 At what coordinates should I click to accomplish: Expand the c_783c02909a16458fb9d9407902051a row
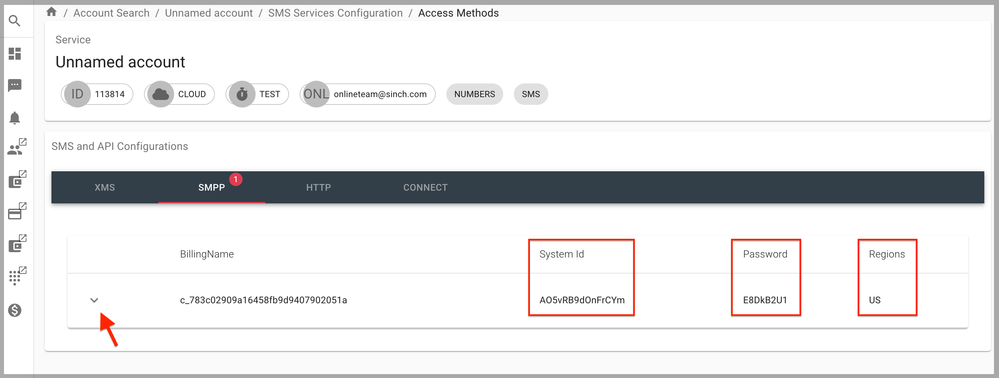(x=94, y=300)
